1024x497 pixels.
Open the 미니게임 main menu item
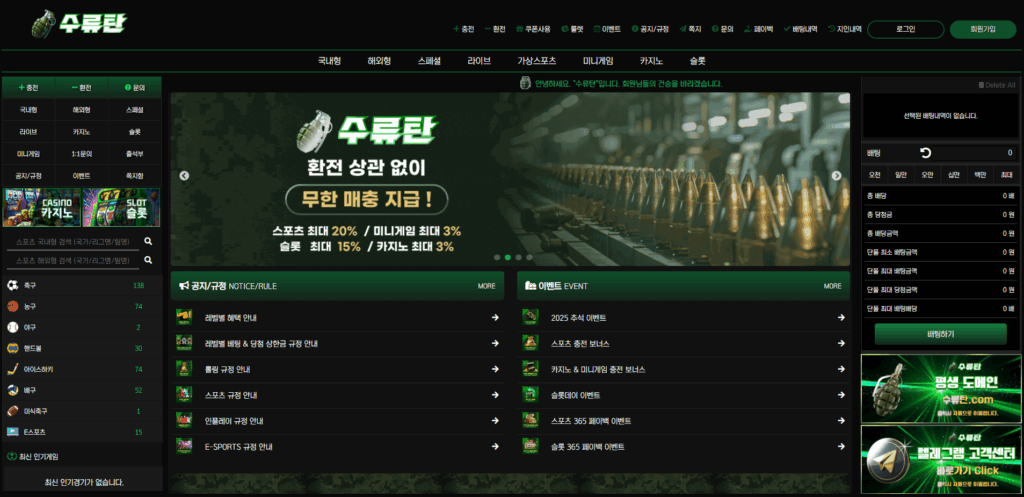coord(598,61)
